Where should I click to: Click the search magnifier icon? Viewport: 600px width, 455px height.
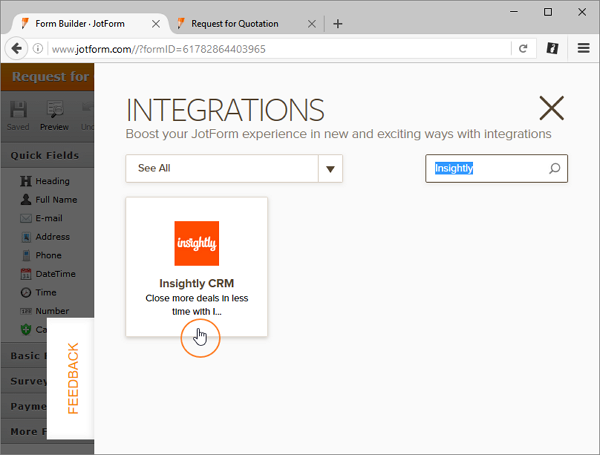click(555, 169)
